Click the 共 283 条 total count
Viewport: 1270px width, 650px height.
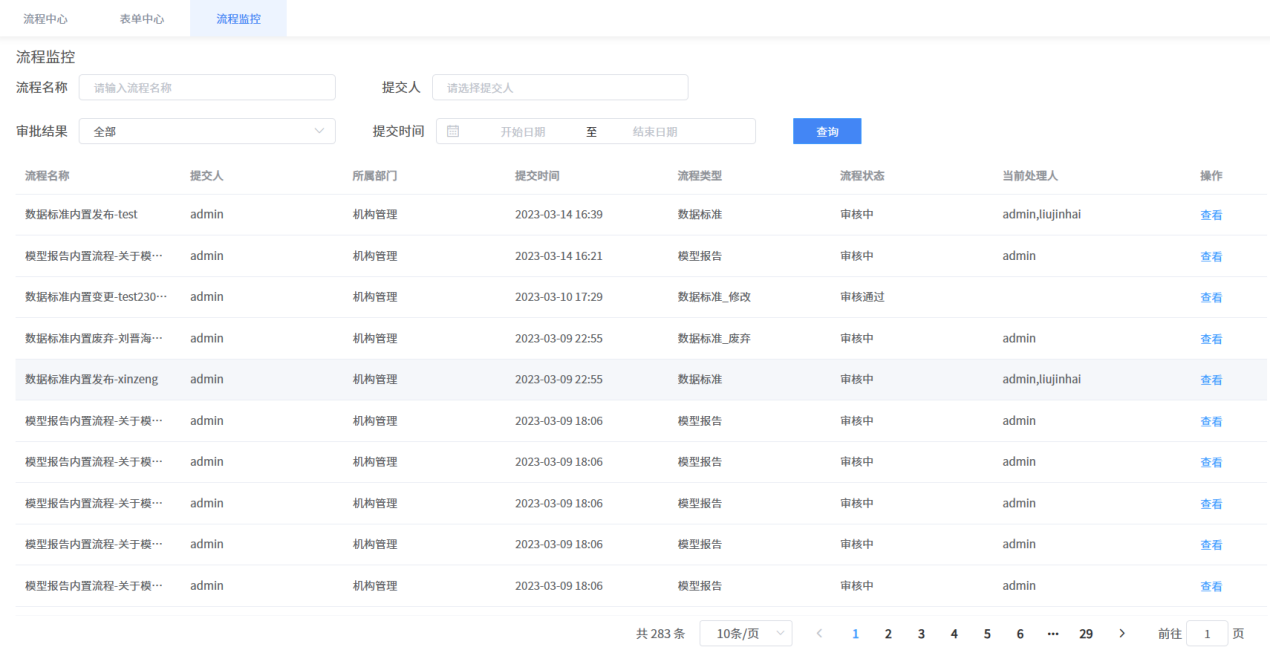tap(661, 633)
